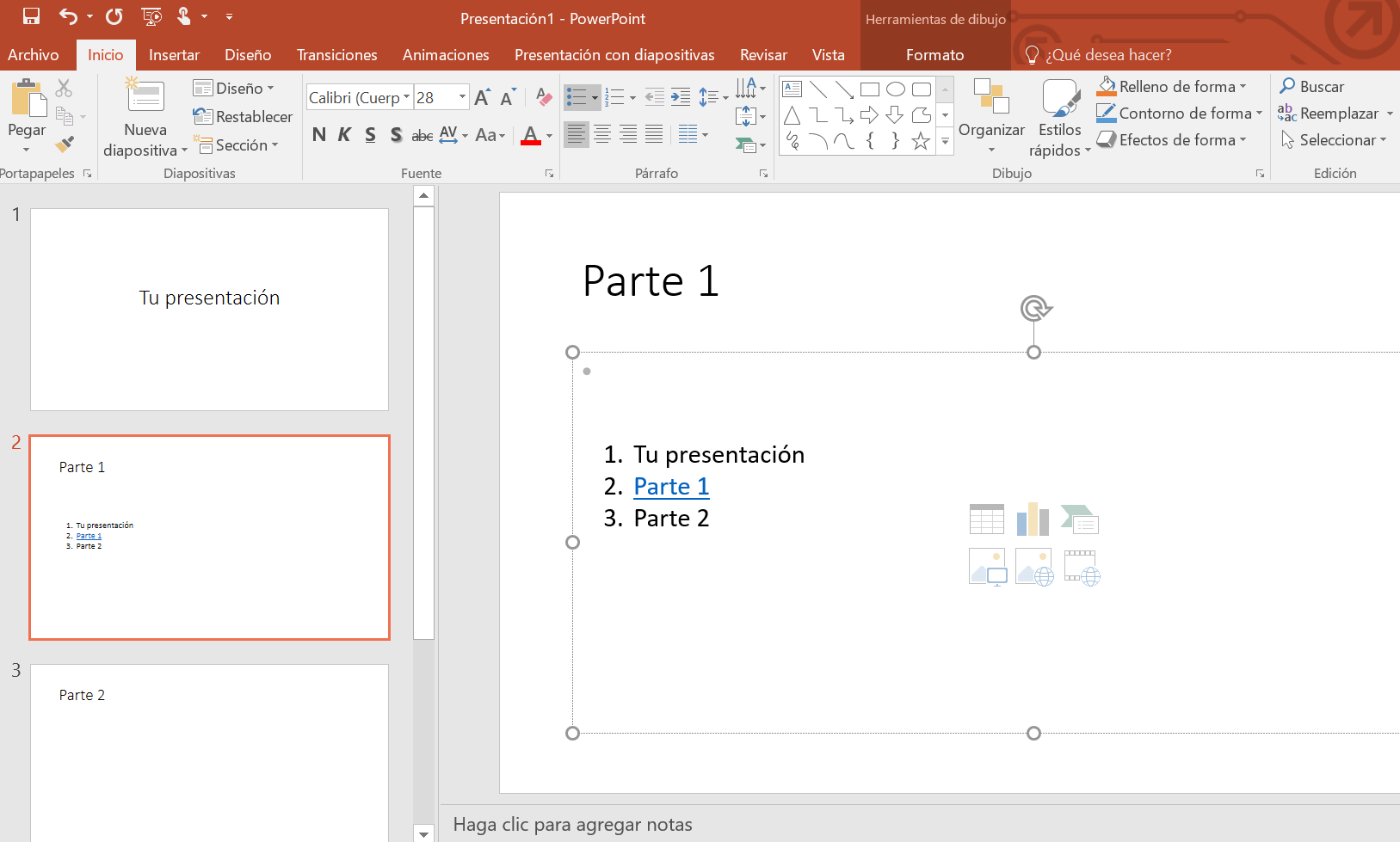Align text to the left
This screenshot has width=1400, height=842.
tap(577, 135)
